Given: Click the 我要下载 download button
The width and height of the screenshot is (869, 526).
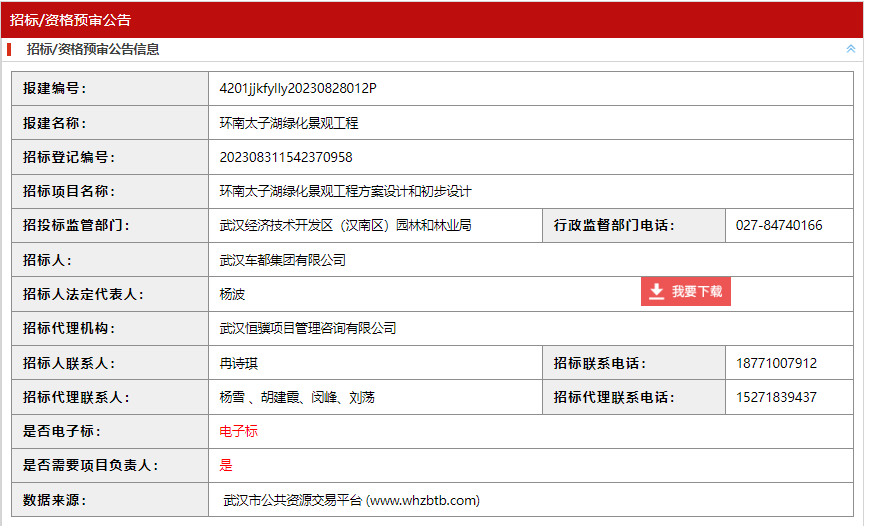Looking at the screenshot, I should click(x=686, y=292).
